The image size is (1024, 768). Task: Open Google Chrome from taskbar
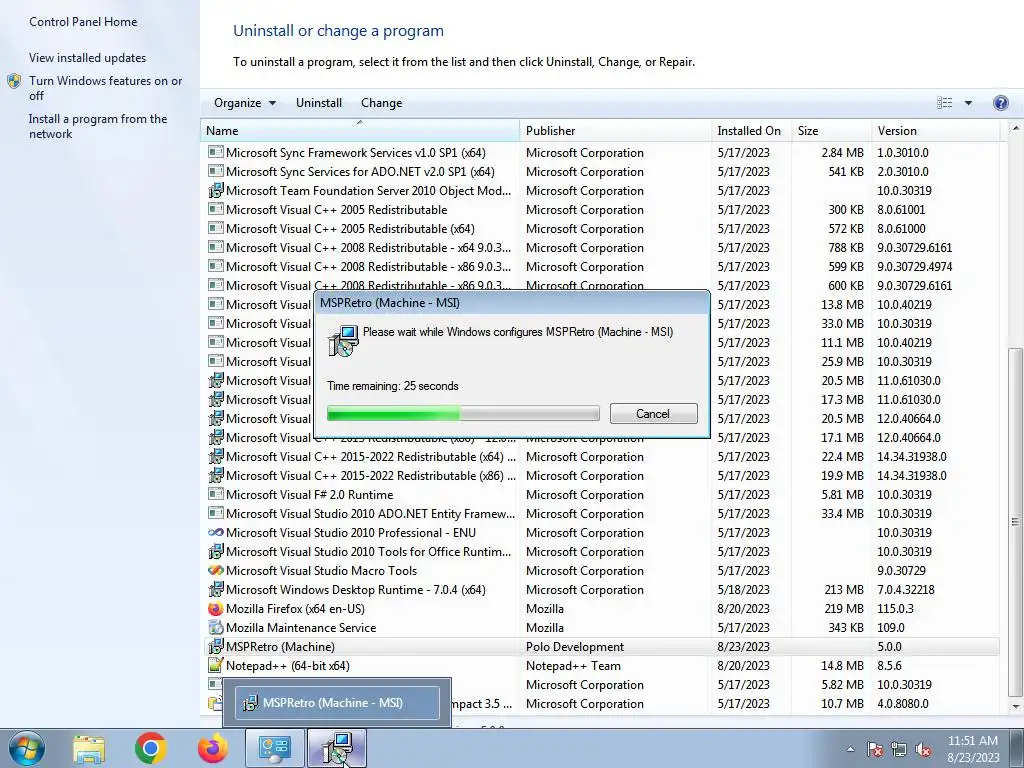pyautogui.click(x=150, y=748)
